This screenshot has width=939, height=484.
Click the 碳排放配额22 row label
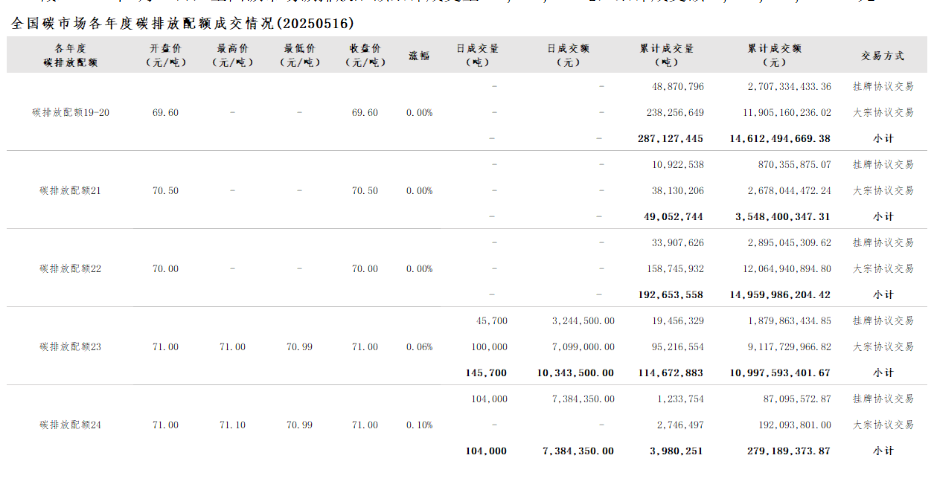(x=71, y=268)
